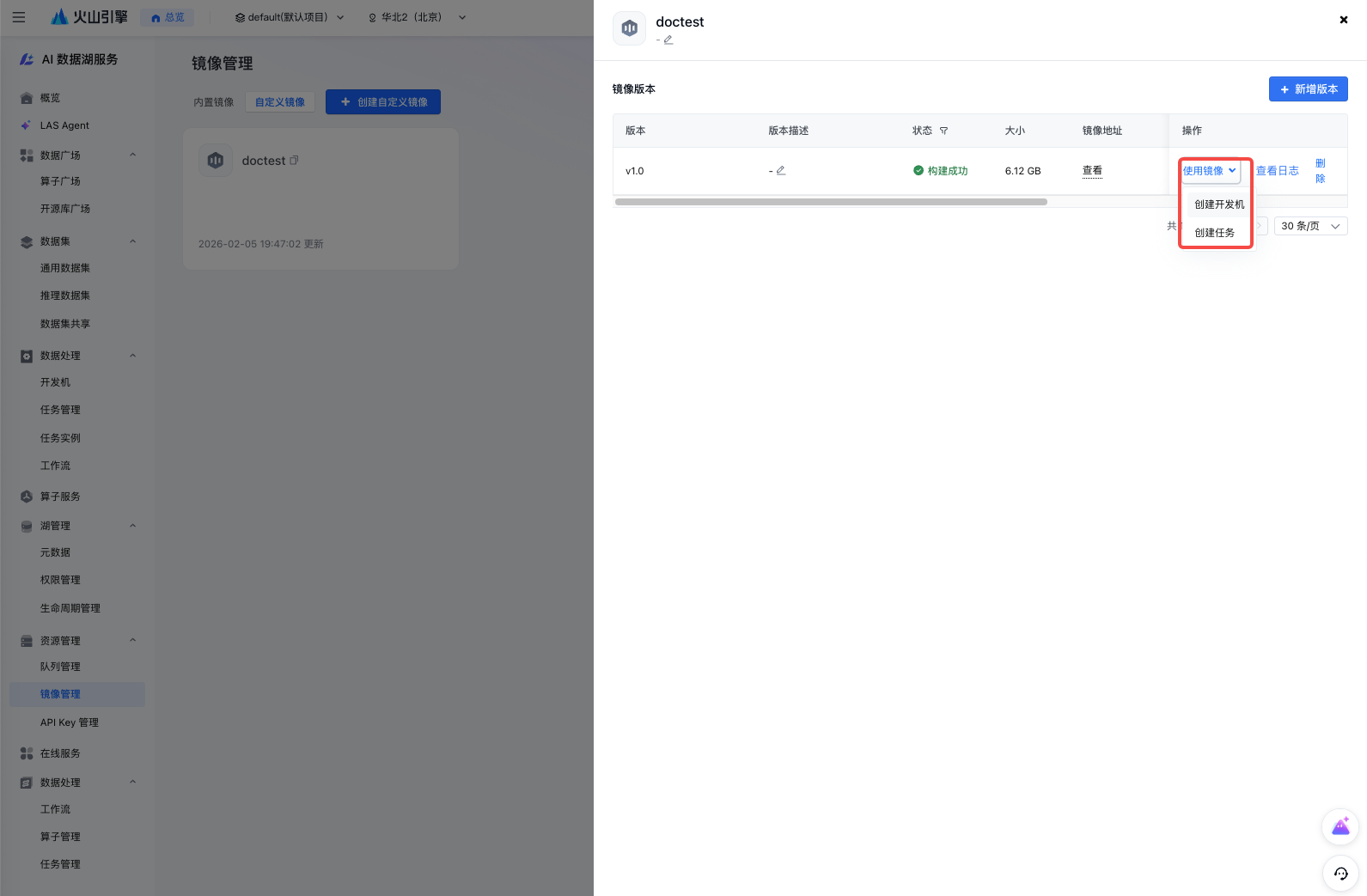Switch to the 内置镜像 tab
This screenshot has width=1367, height=896.
pos(214,102)
